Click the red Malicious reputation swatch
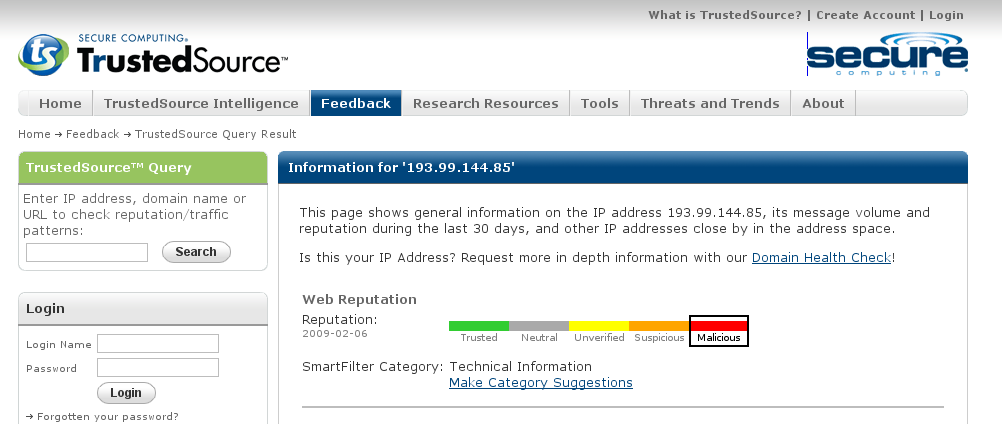Viewport: 1002px width, 424px height. click(719, 326)
